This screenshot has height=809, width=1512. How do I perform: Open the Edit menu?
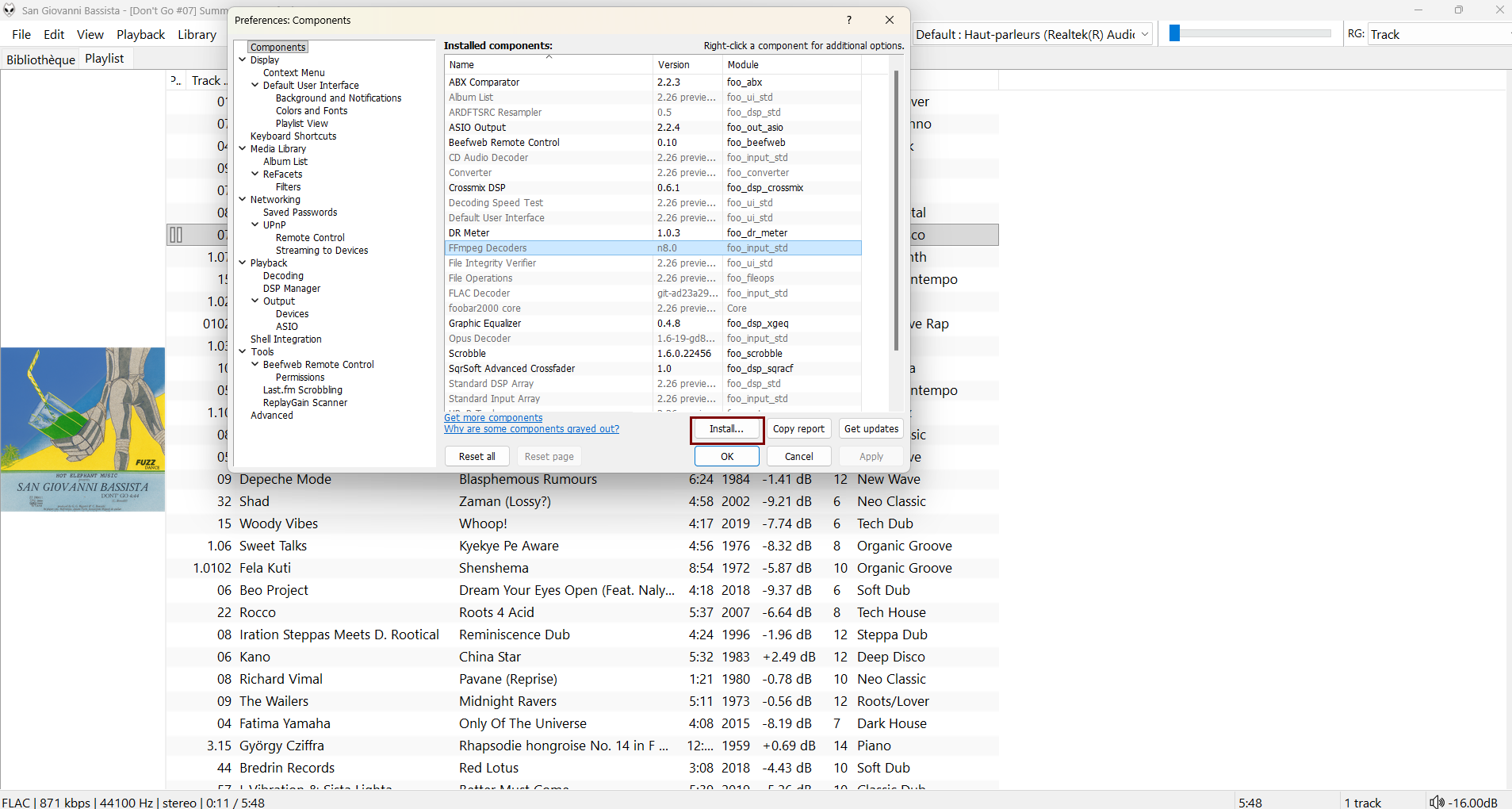tap(54, 34)
